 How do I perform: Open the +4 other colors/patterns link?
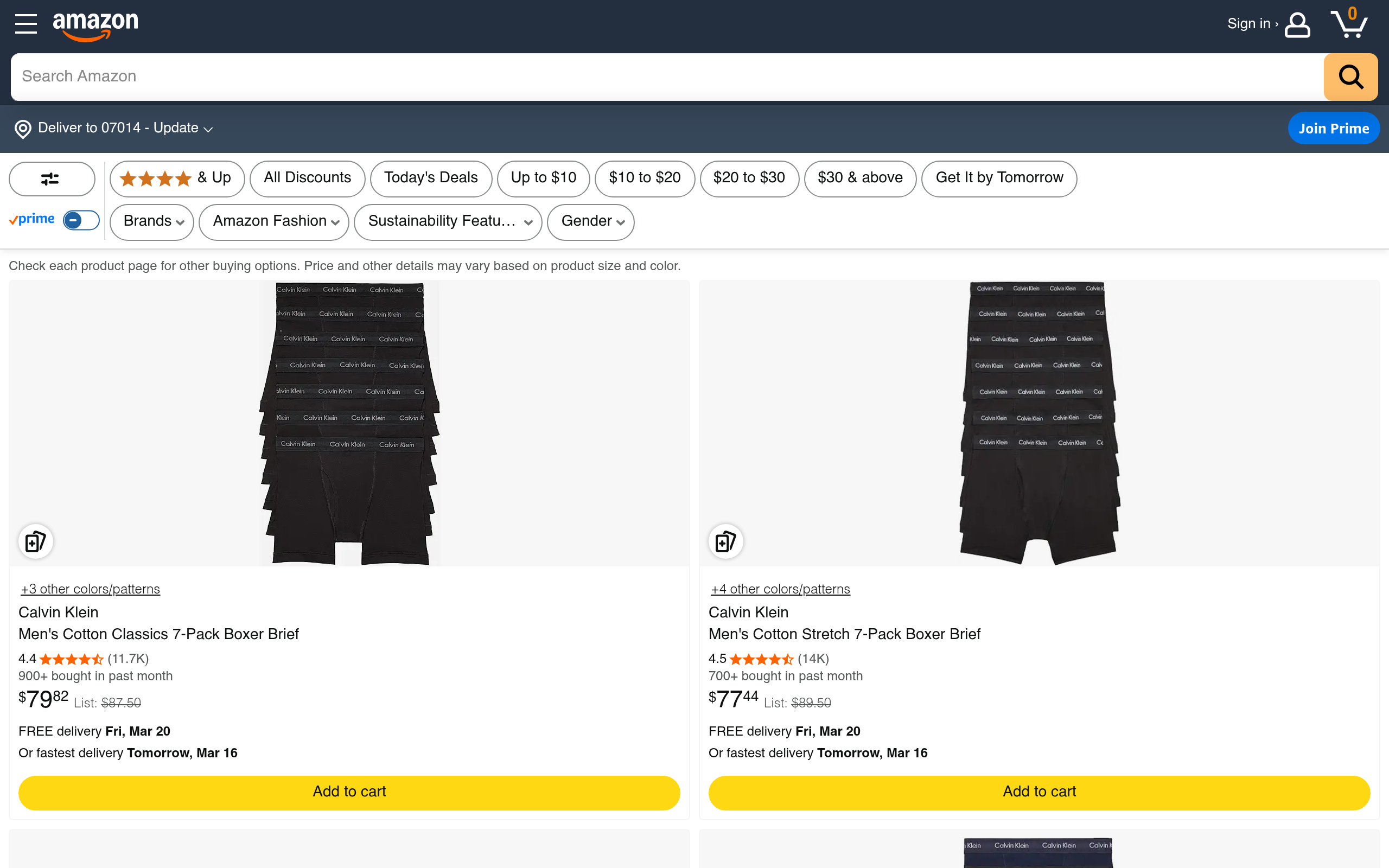pyautogui.click(x=780, y=589)
